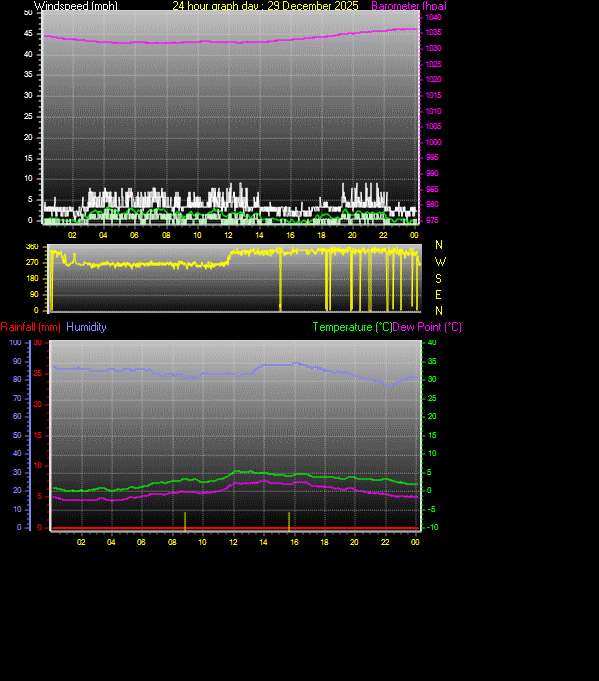599x681 pixels.
Task: Click the red 25 rainfall axis value
Action: click(38, 374)
